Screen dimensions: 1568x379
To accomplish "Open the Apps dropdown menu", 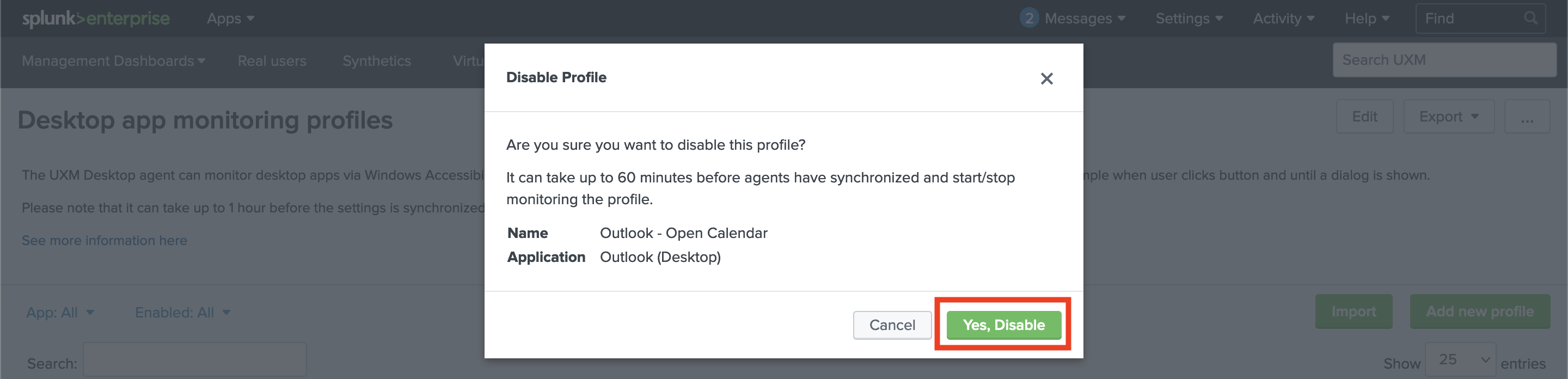I will [230, 19].
